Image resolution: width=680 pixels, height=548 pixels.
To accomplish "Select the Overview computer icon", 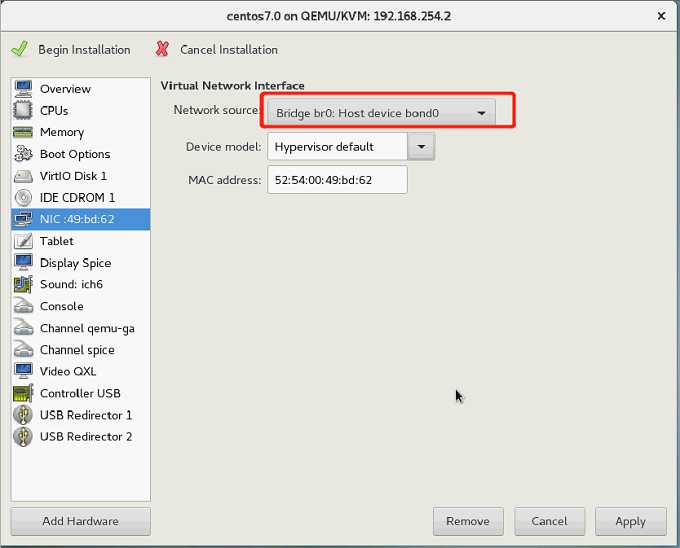I will 23,88.
